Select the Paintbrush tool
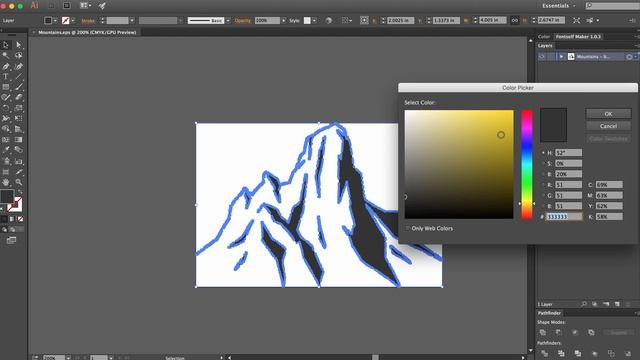 tap(18, 87)
